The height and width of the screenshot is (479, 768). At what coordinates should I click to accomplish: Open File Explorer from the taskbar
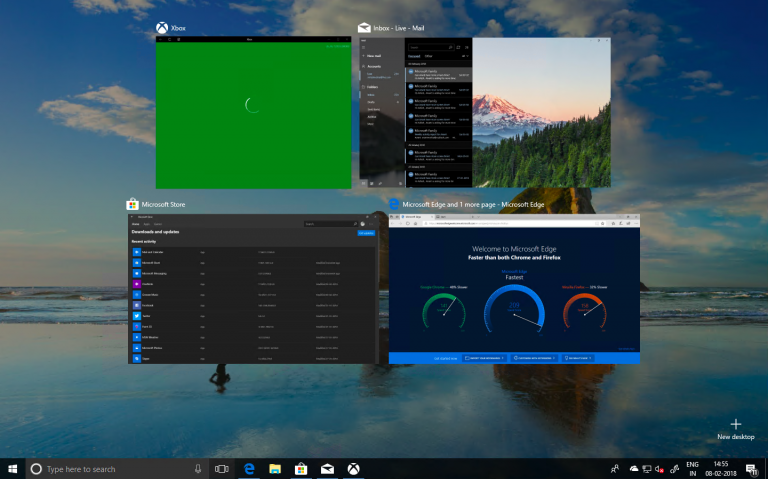click(x=275, y=468)
